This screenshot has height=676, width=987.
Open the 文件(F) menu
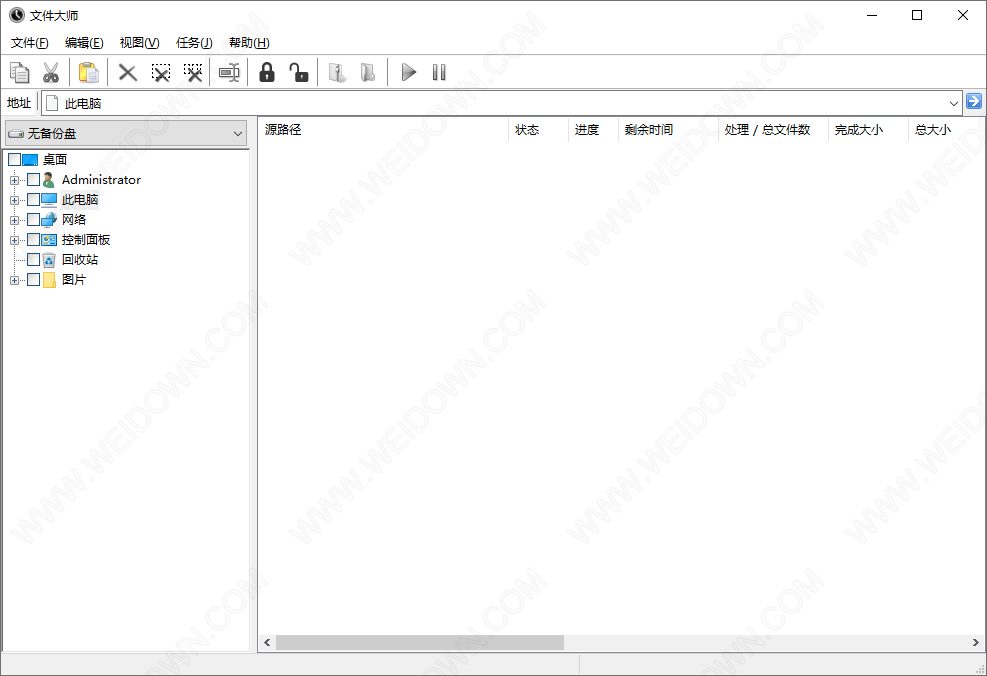click(x=30, y=43)
